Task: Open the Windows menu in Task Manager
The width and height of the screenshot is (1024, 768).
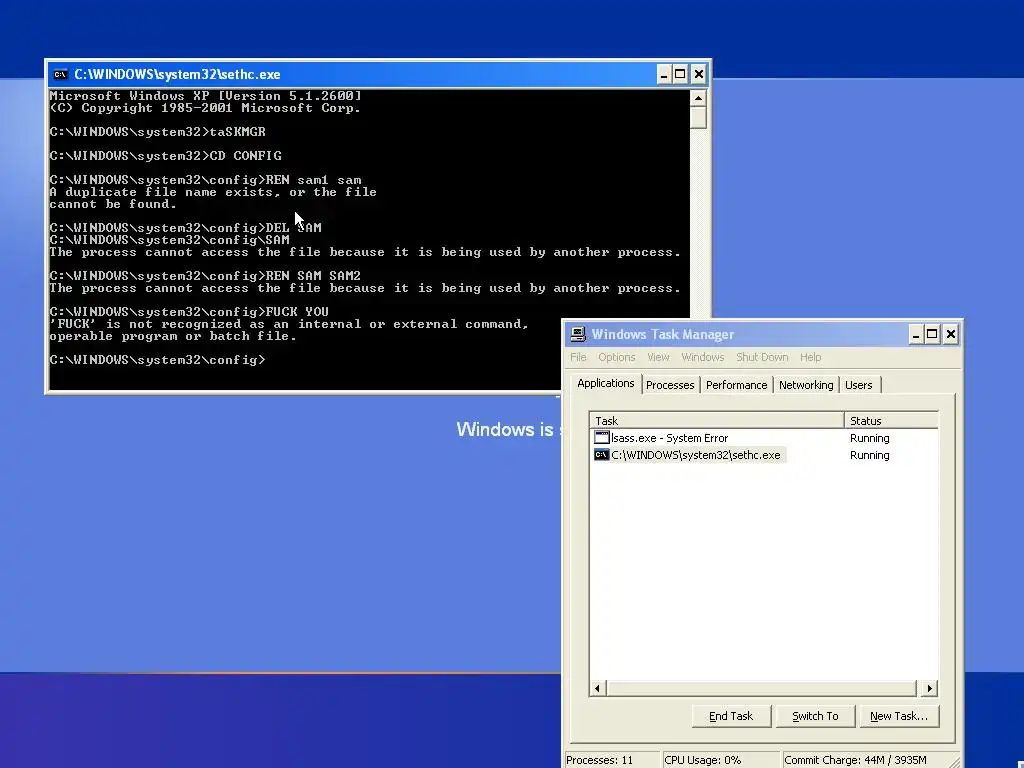Action: tap(703, 357)
